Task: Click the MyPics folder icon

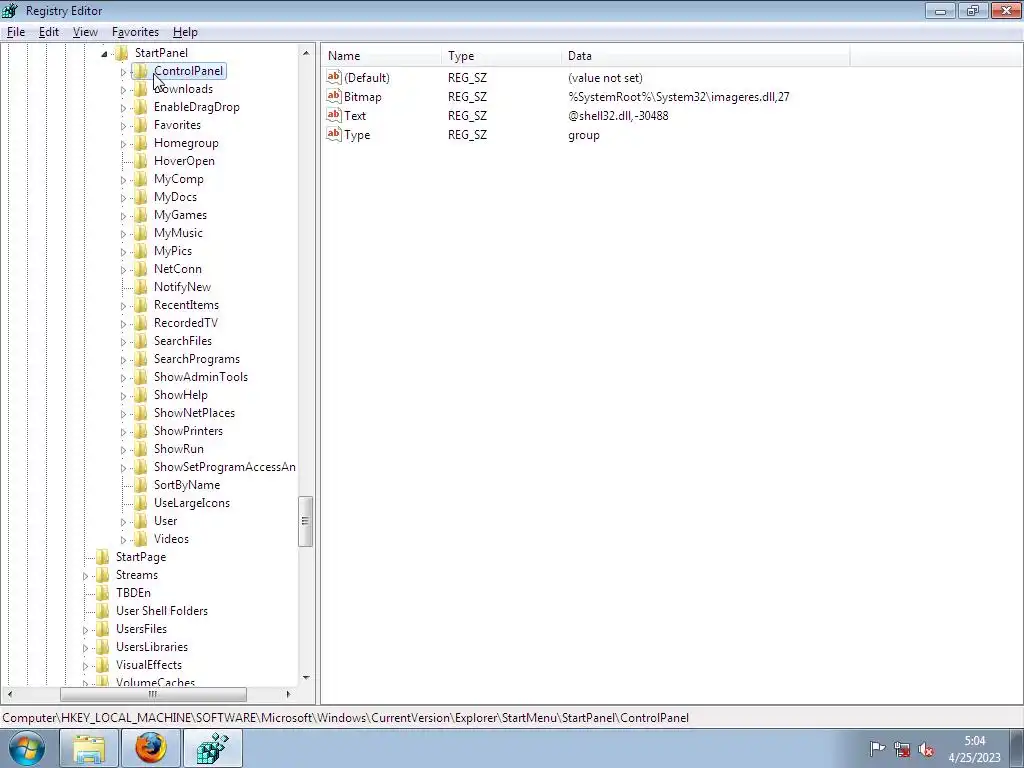Action: (140, 251)
